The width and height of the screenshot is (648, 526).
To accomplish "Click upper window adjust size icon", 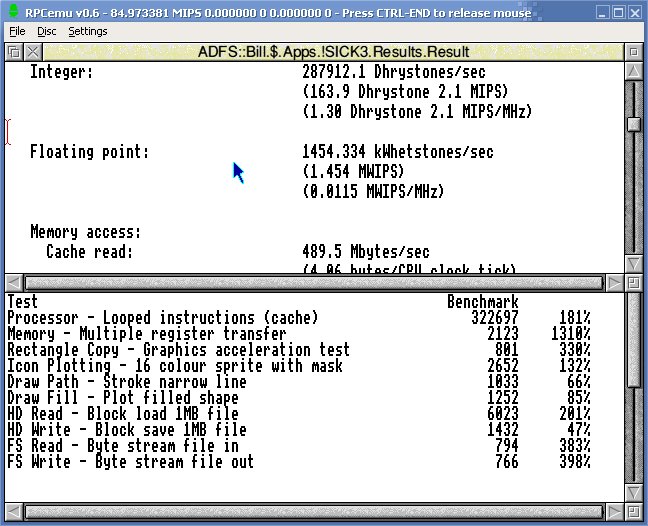I will [x=632, y=282].
